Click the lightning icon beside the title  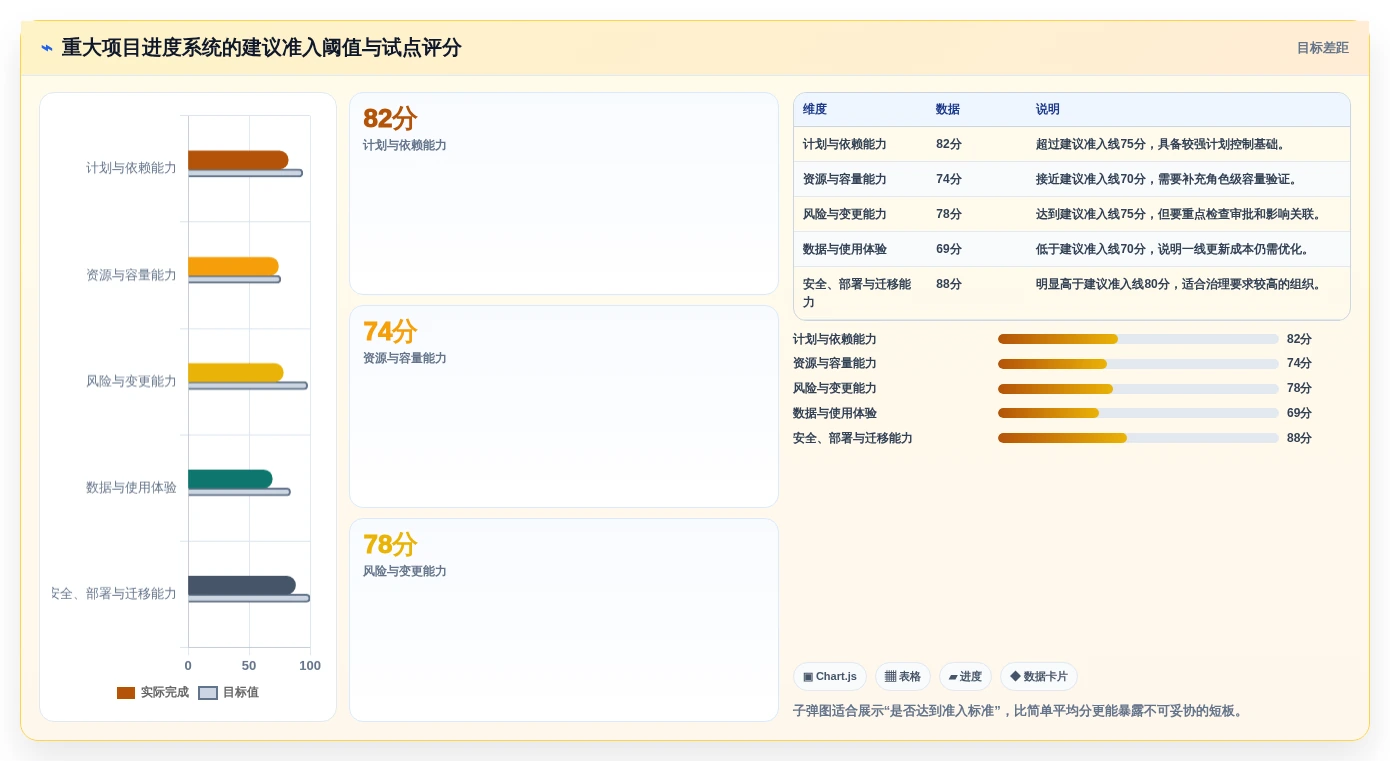(47, 48)
